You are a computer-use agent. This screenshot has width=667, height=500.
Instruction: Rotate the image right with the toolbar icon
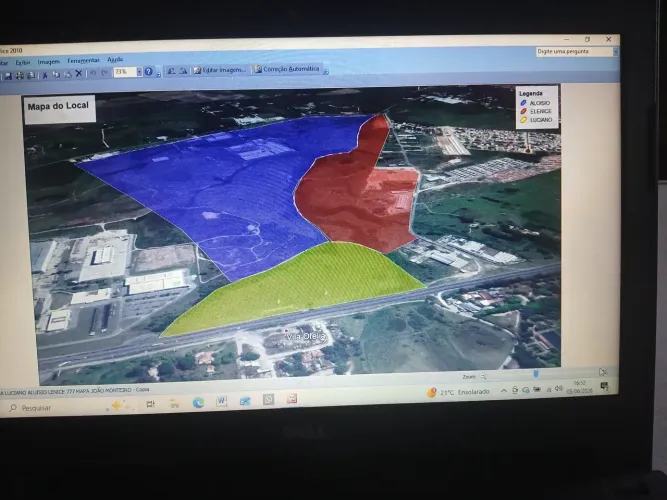pyautogui.click(x=183, y=71)
